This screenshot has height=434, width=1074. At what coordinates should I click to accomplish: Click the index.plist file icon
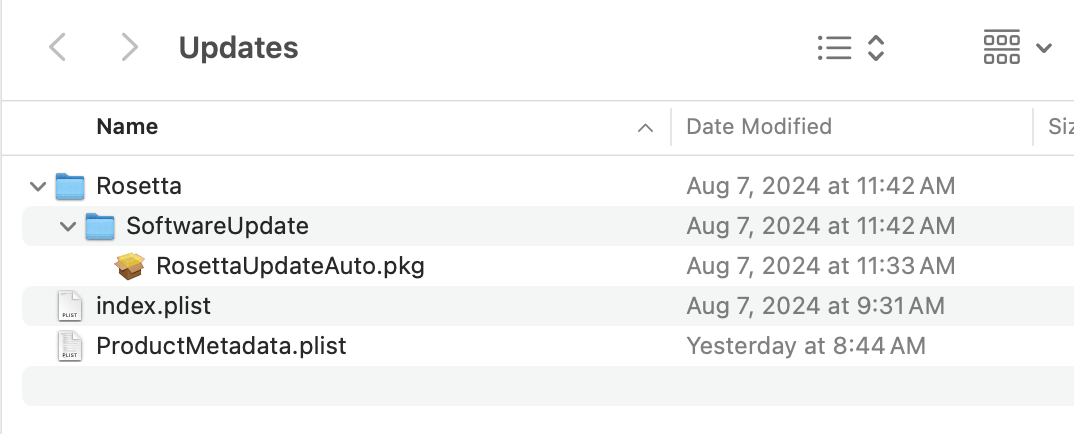pyautogui.click(x=70, y=306)
